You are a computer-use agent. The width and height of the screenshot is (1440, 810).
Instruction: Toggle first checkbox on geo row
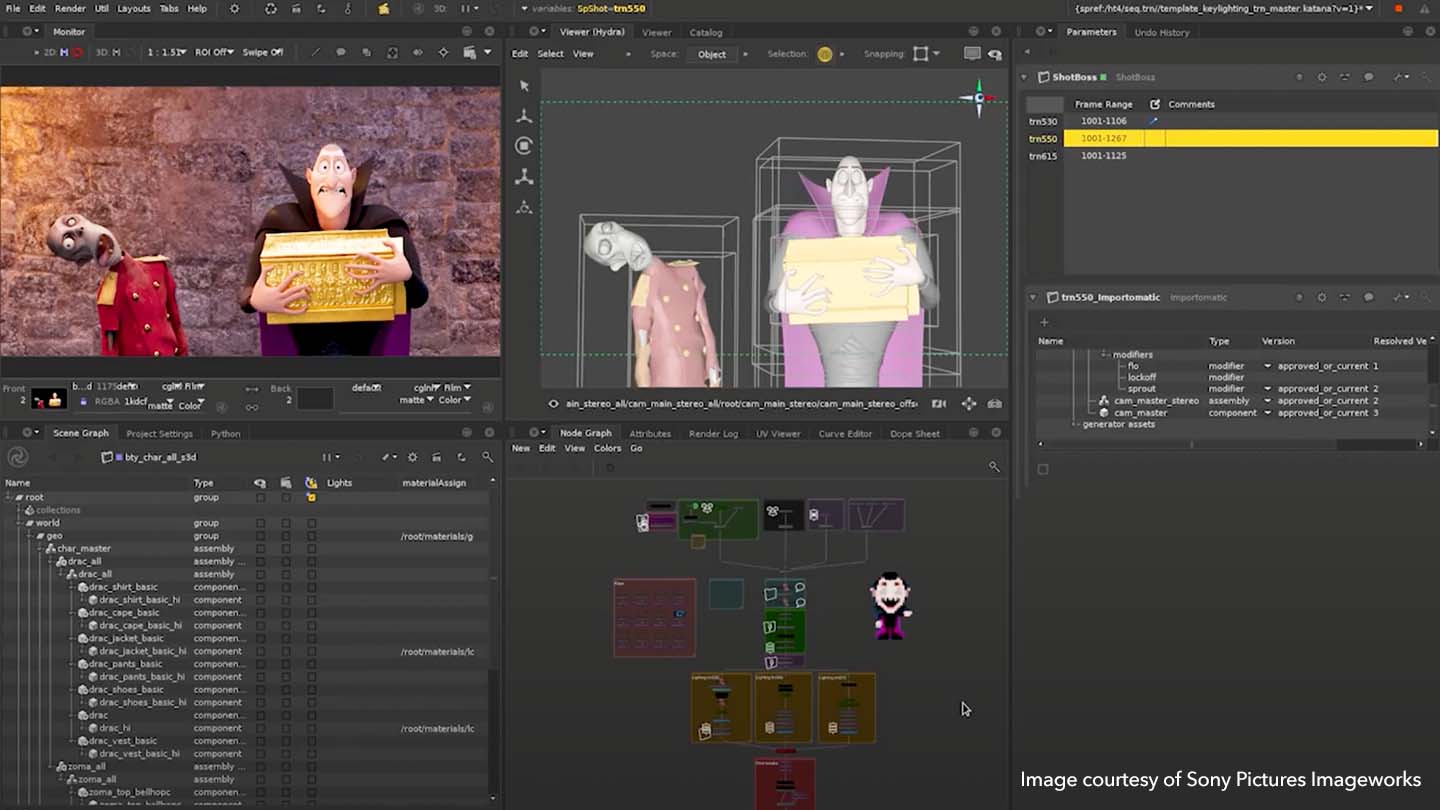pos(260,536)
